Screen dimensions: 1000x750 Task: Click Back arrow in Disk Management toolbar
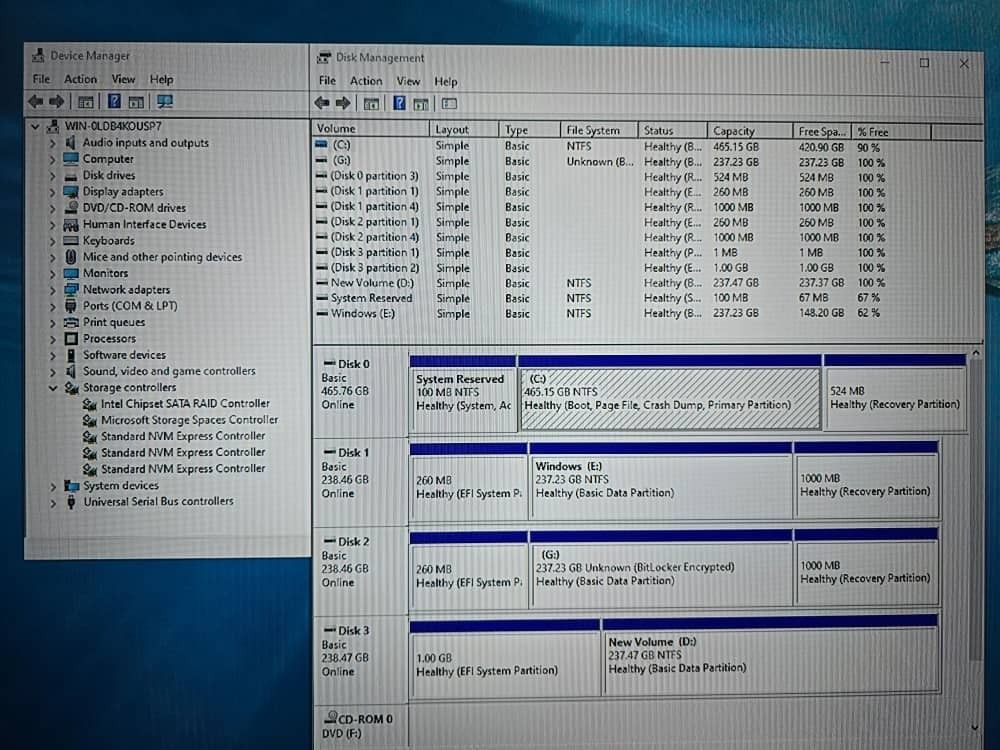[322, 103]
